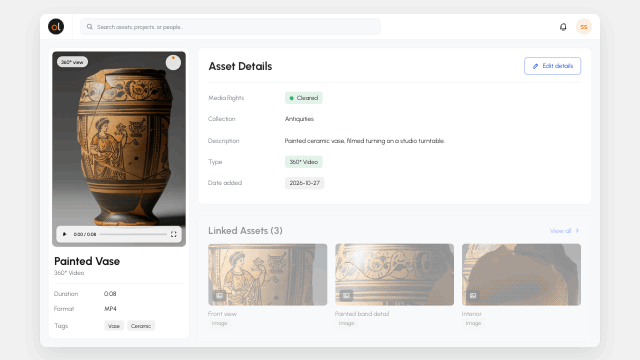Play the Painted Vase video
The image size is (640, 360).
pyautogui.click(x=64, y=234)
